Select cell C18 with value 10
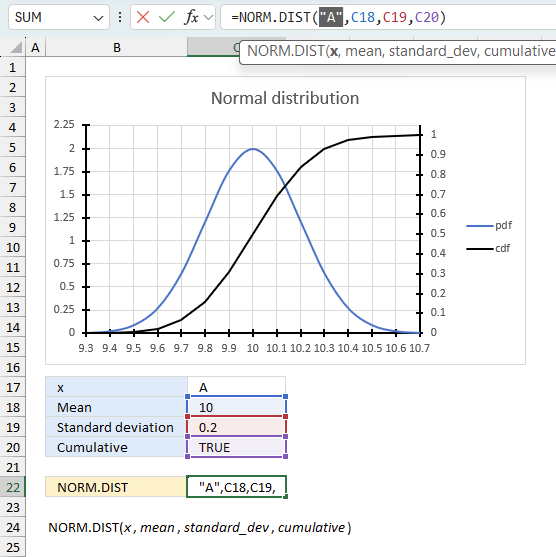Screen dimensions: 556x557 tap(236, 407)
